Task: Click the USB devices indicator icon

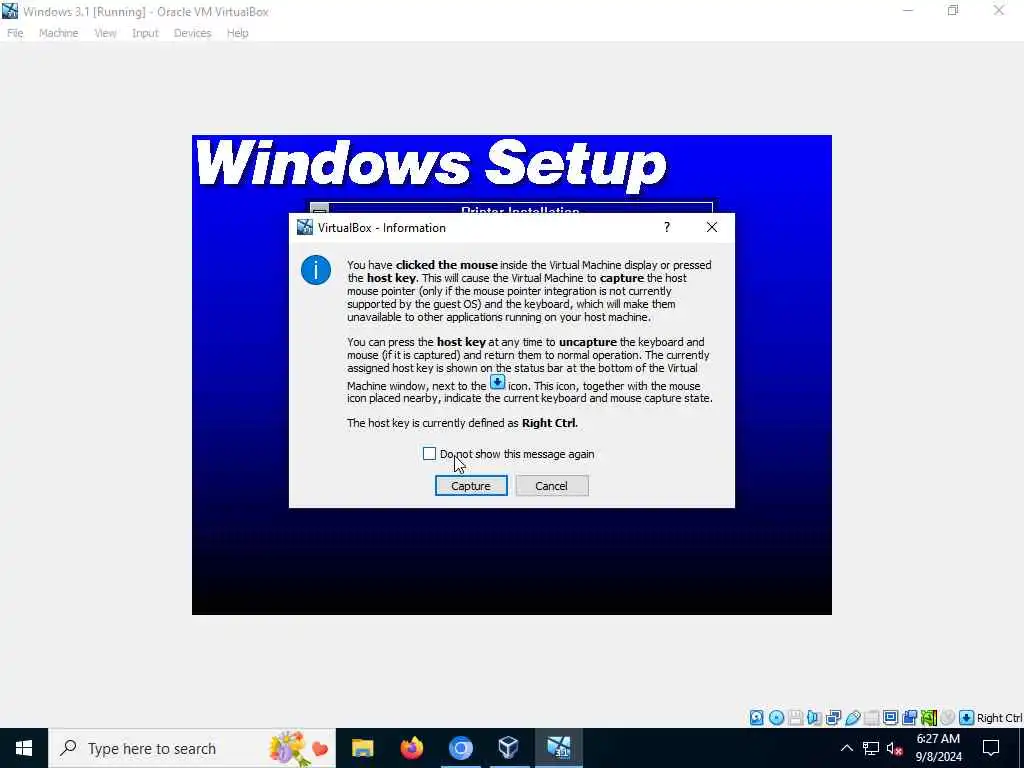Action: (852, 718)
